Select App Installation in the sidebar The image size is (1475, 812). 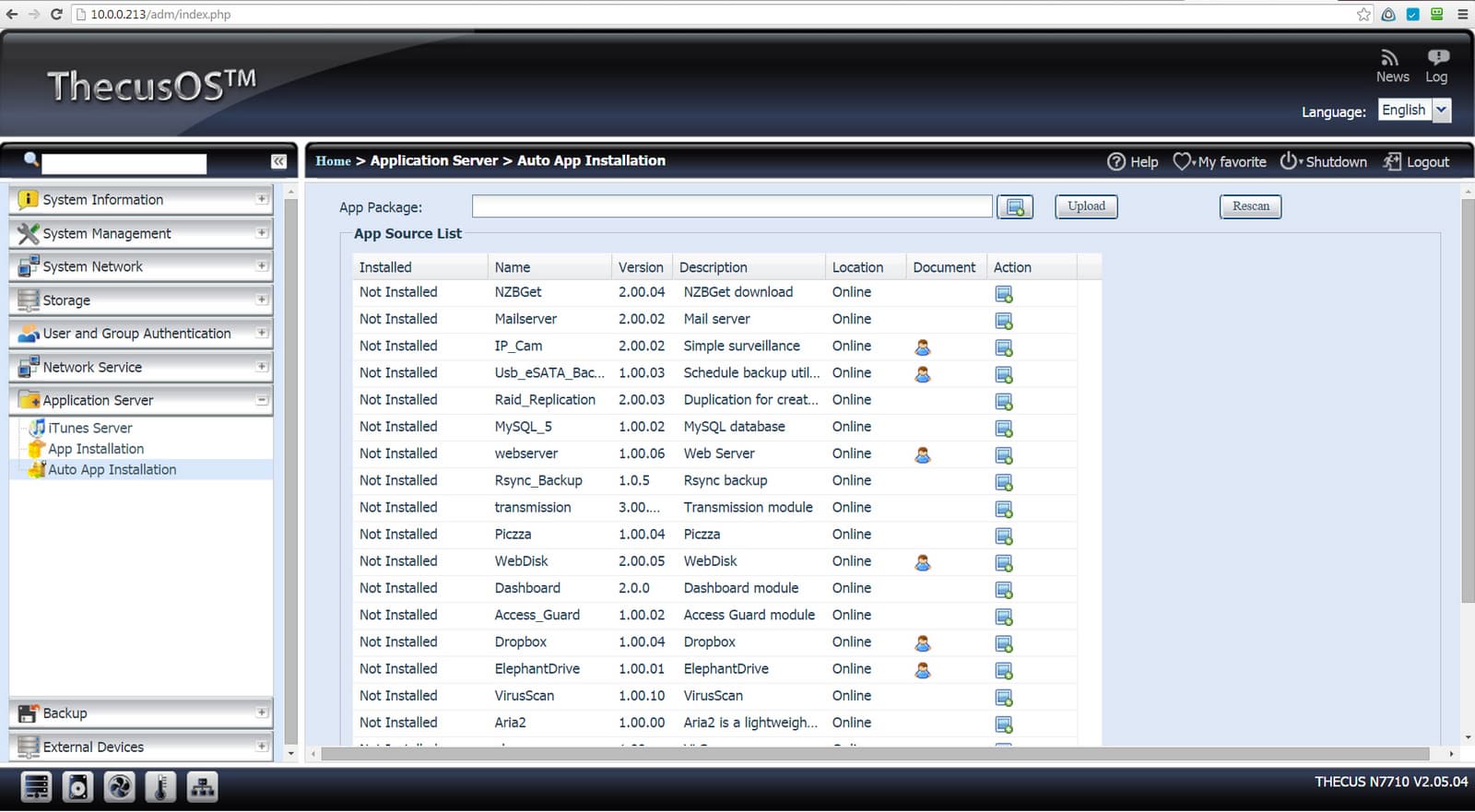(96, 449)
